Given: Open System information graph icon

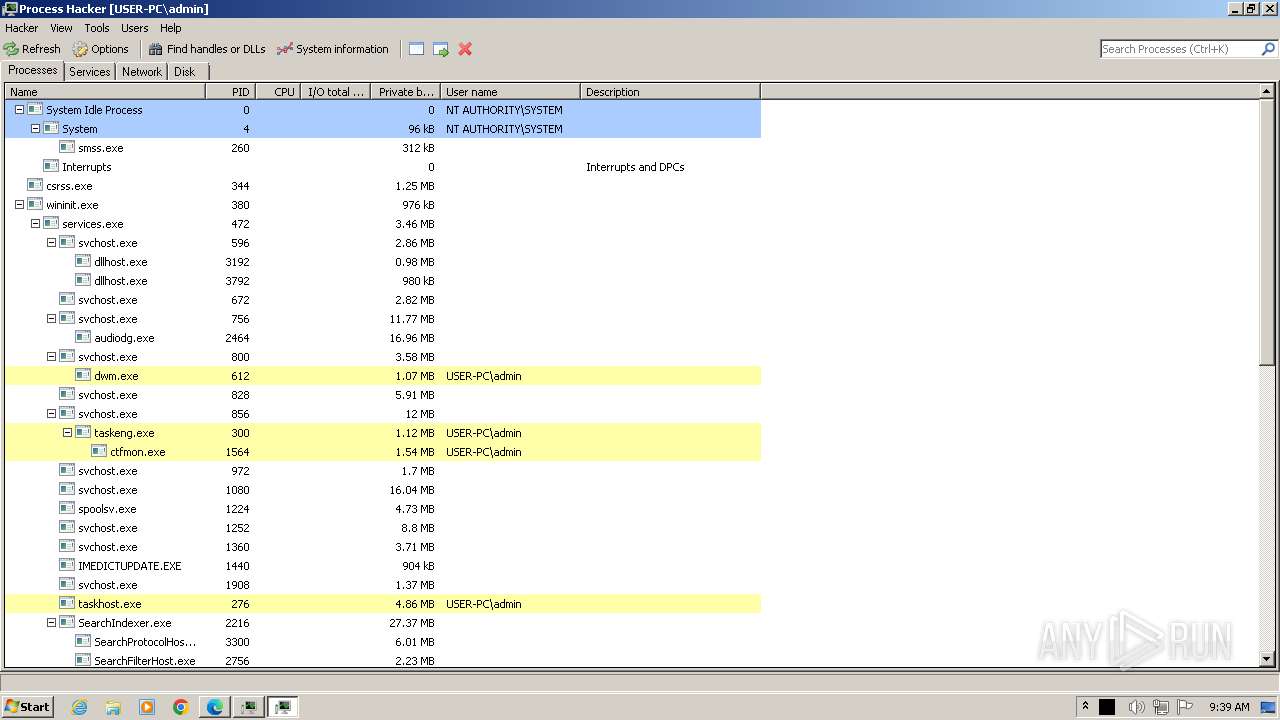Looking at the screenshot, I should click(x=285, y=49).
